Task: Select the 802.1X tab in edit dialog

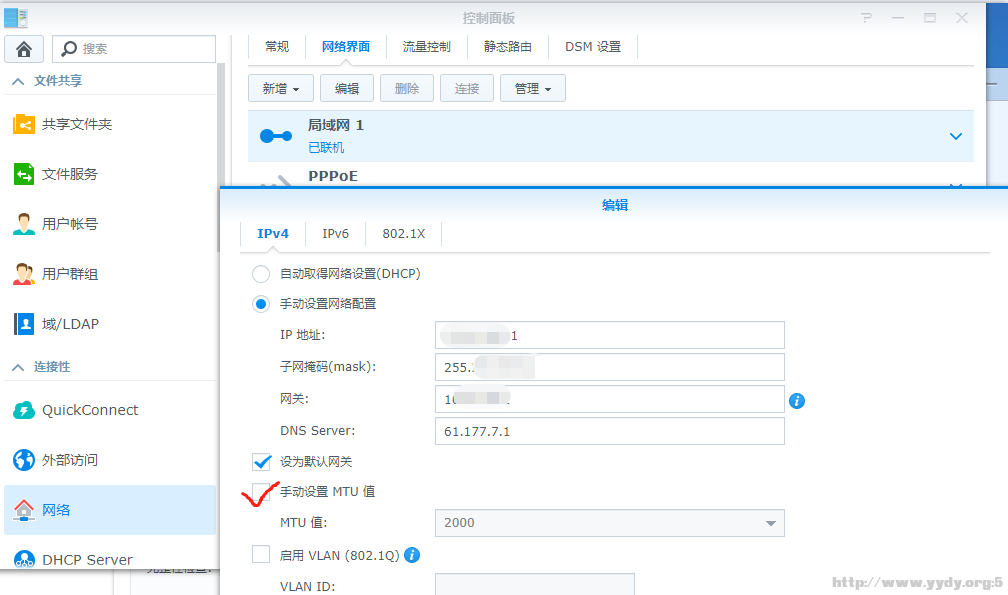Action: pos(404,234)
